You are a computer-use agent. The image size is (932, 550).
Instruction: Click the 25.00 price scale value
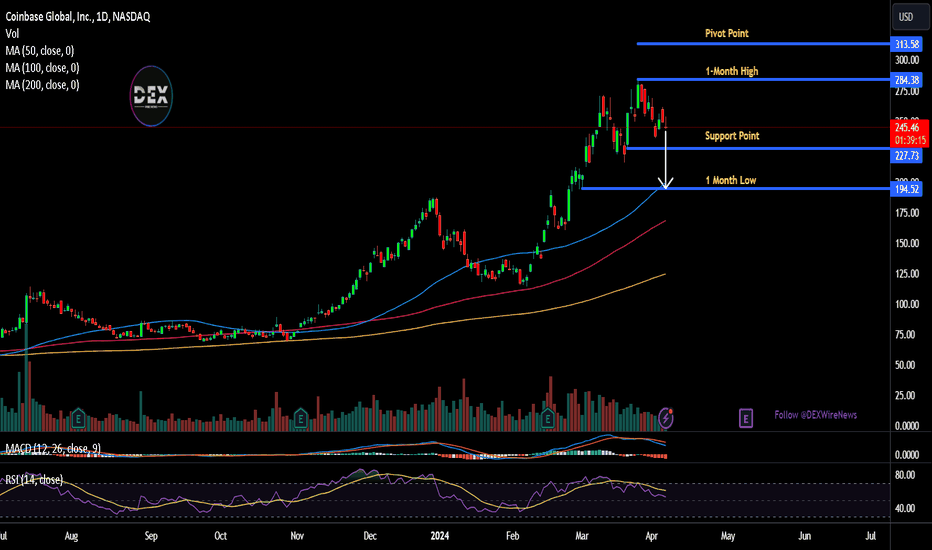(x=907, y=395)
